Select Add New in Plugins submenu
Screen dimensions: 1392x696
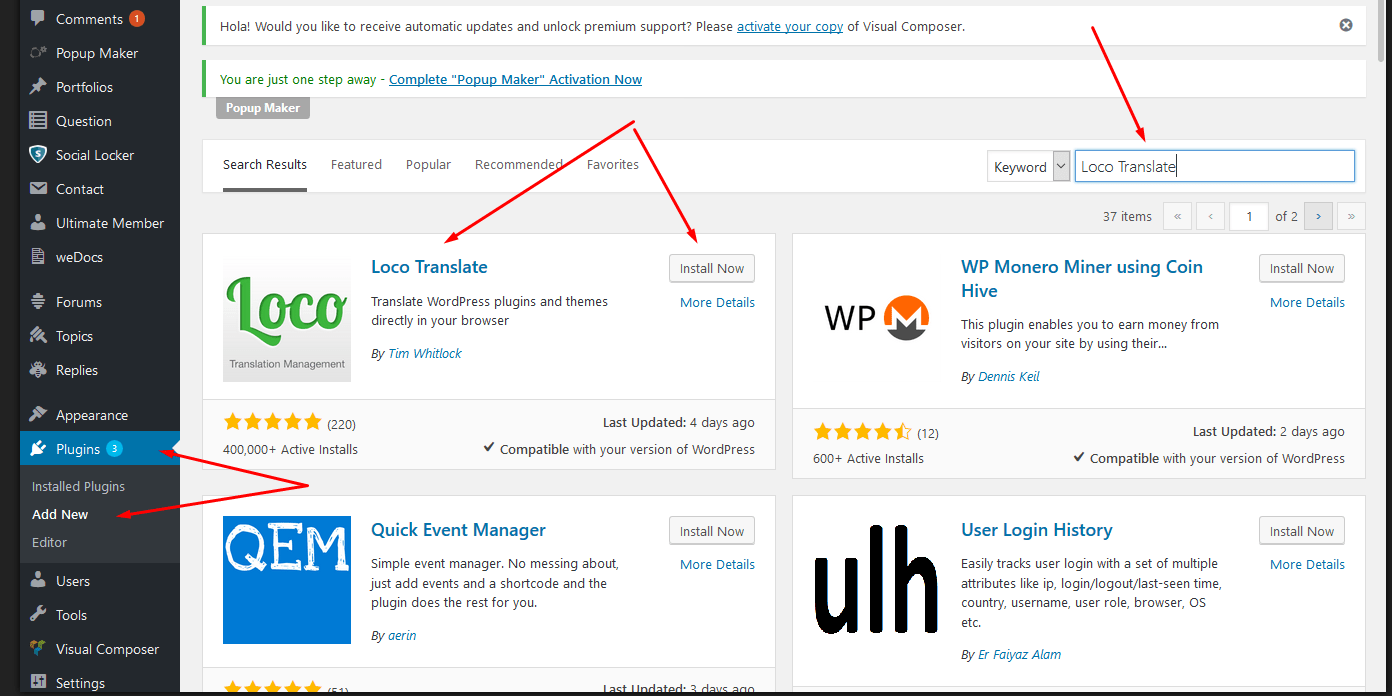coord(60,515)
